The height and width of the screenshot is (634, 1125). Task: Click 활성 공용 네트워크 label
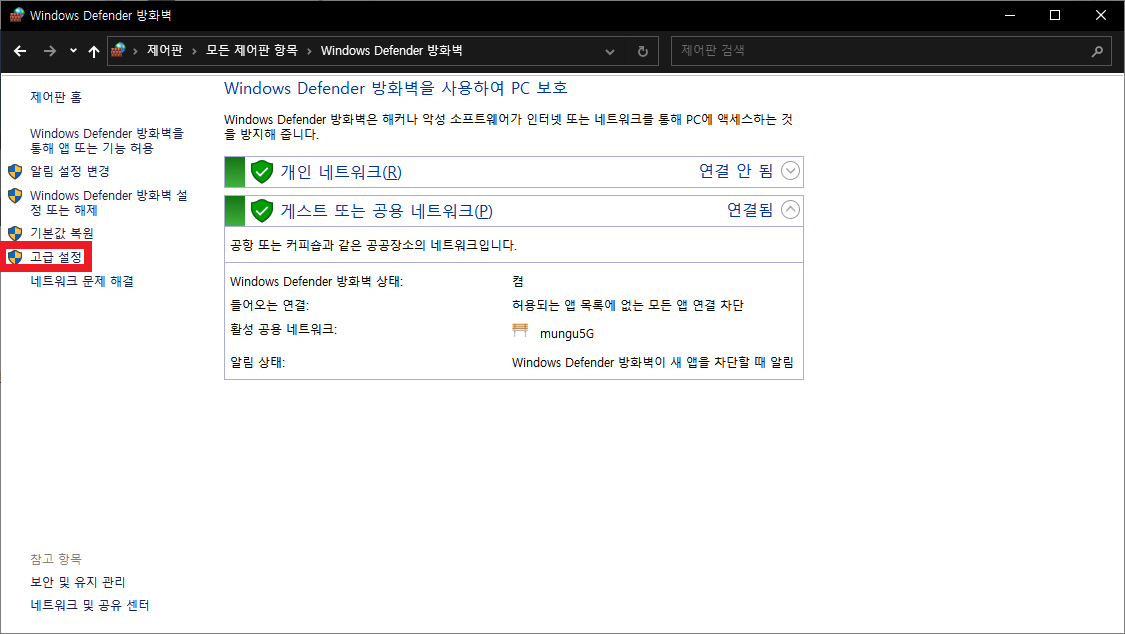[283, 329]
